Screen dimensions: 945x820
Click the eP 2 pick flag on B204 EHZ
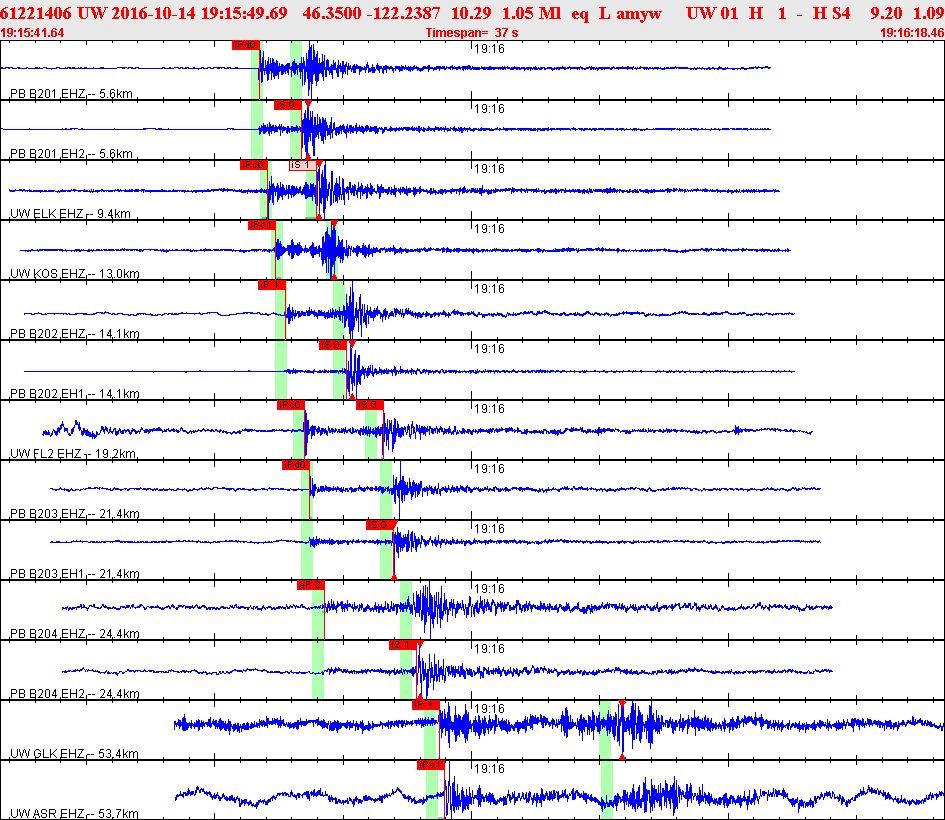(x=310, y=585)
